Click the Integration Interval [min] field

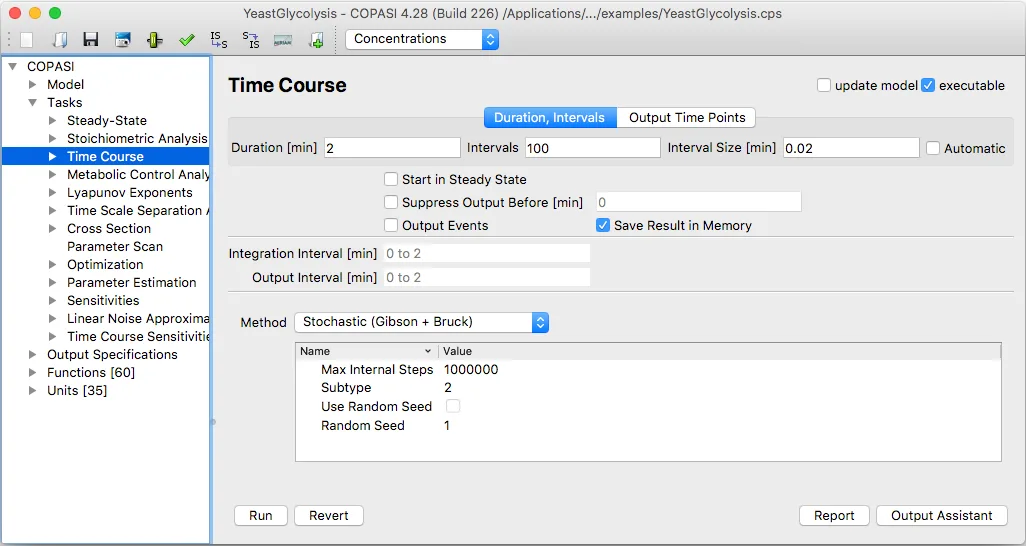487,253
